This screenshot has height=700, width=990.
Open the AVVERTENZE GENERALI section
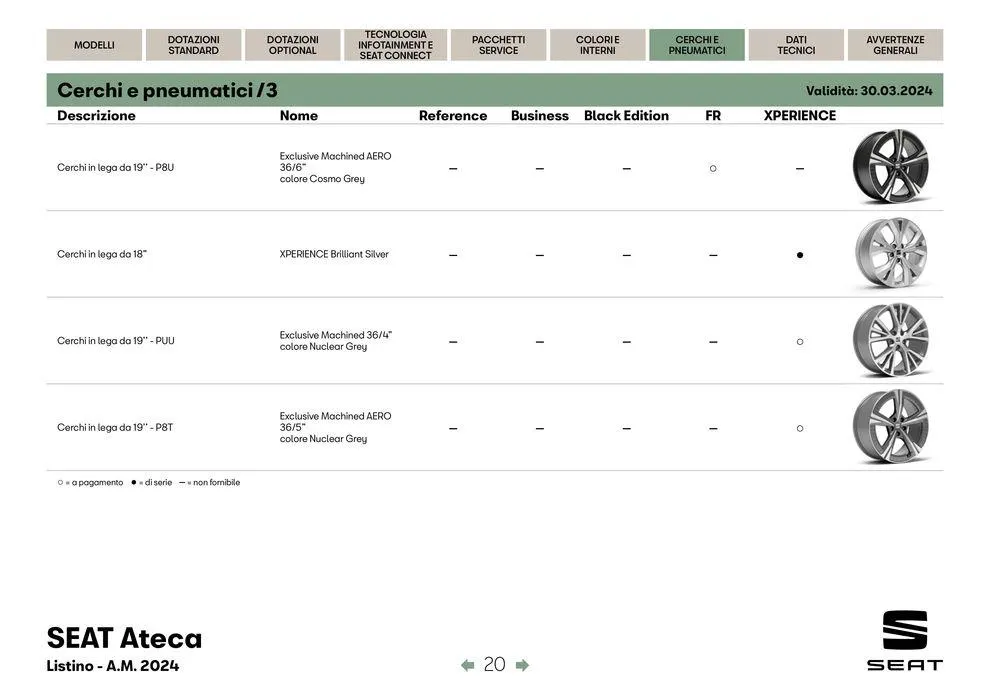(x=895, y=44)
